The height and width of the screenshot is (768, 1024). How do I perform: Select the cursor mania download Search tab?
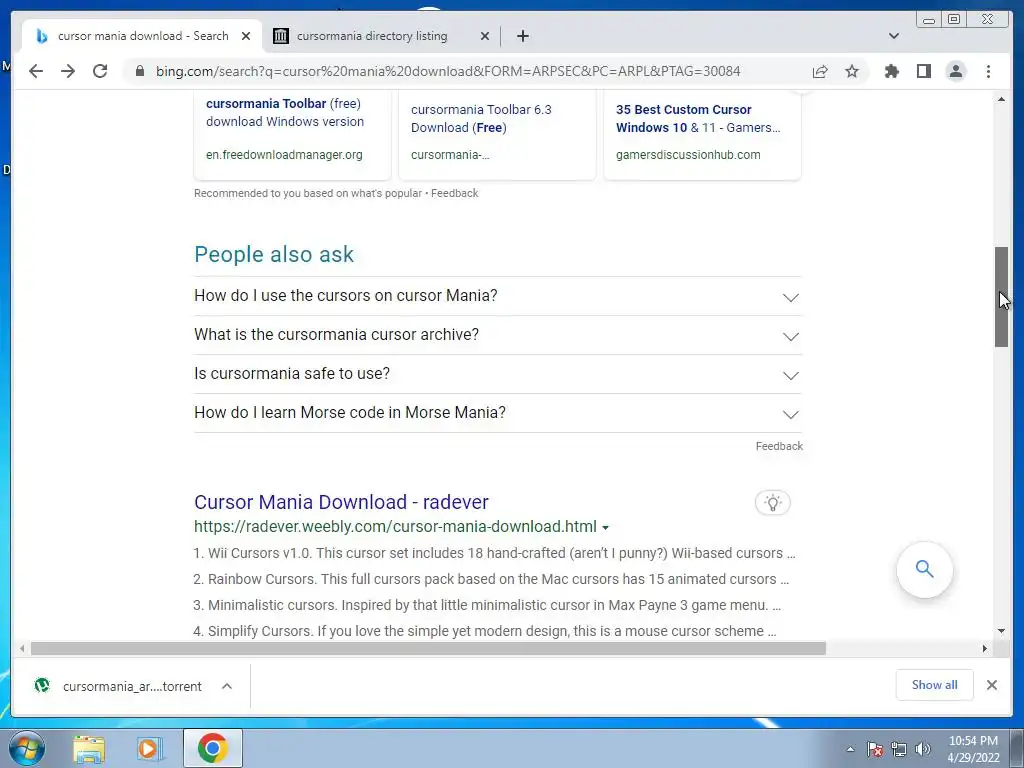coord(142,36)
